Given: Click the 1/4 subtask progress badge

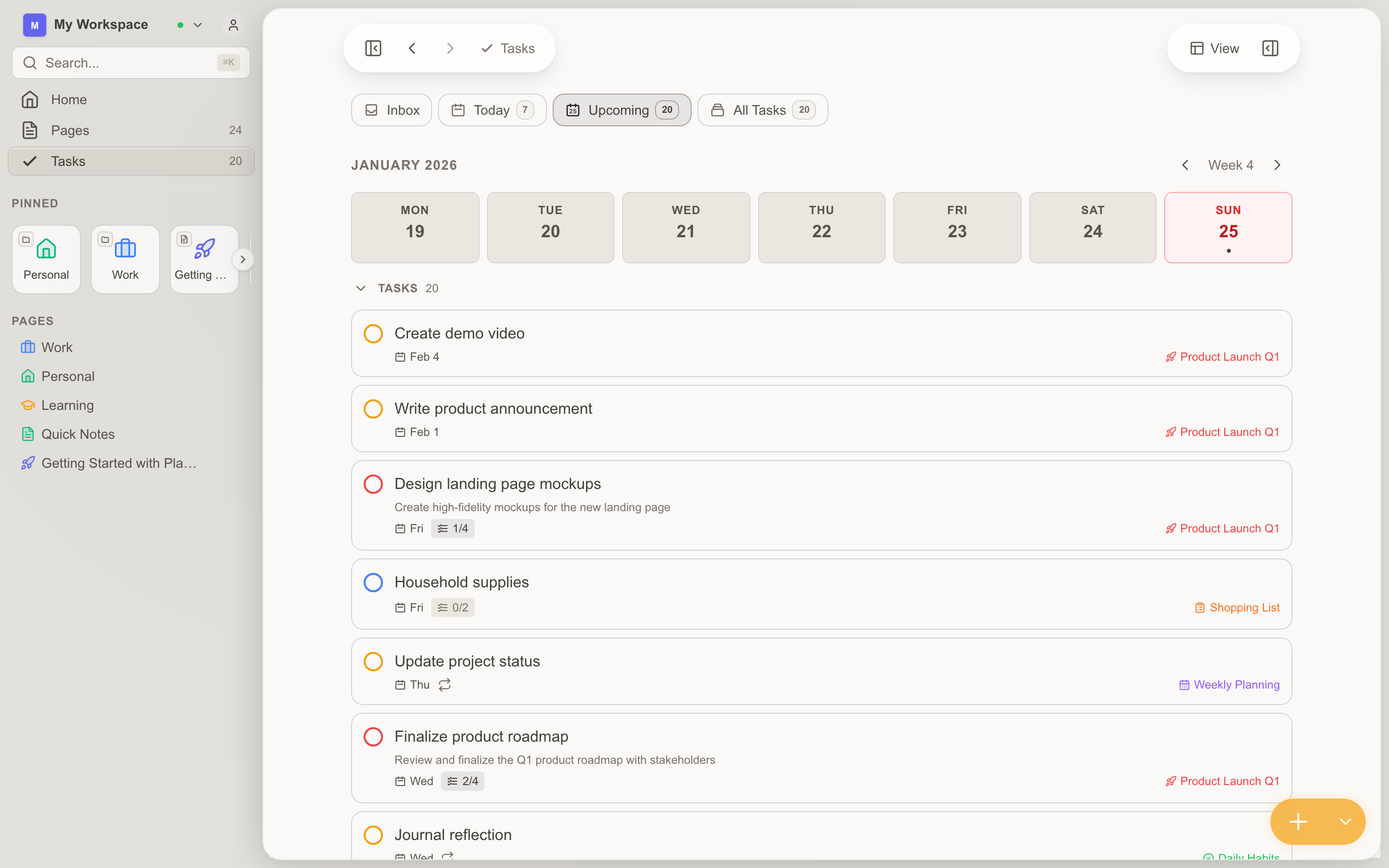Looking at the screenshot, I should [x=452, y=528].
